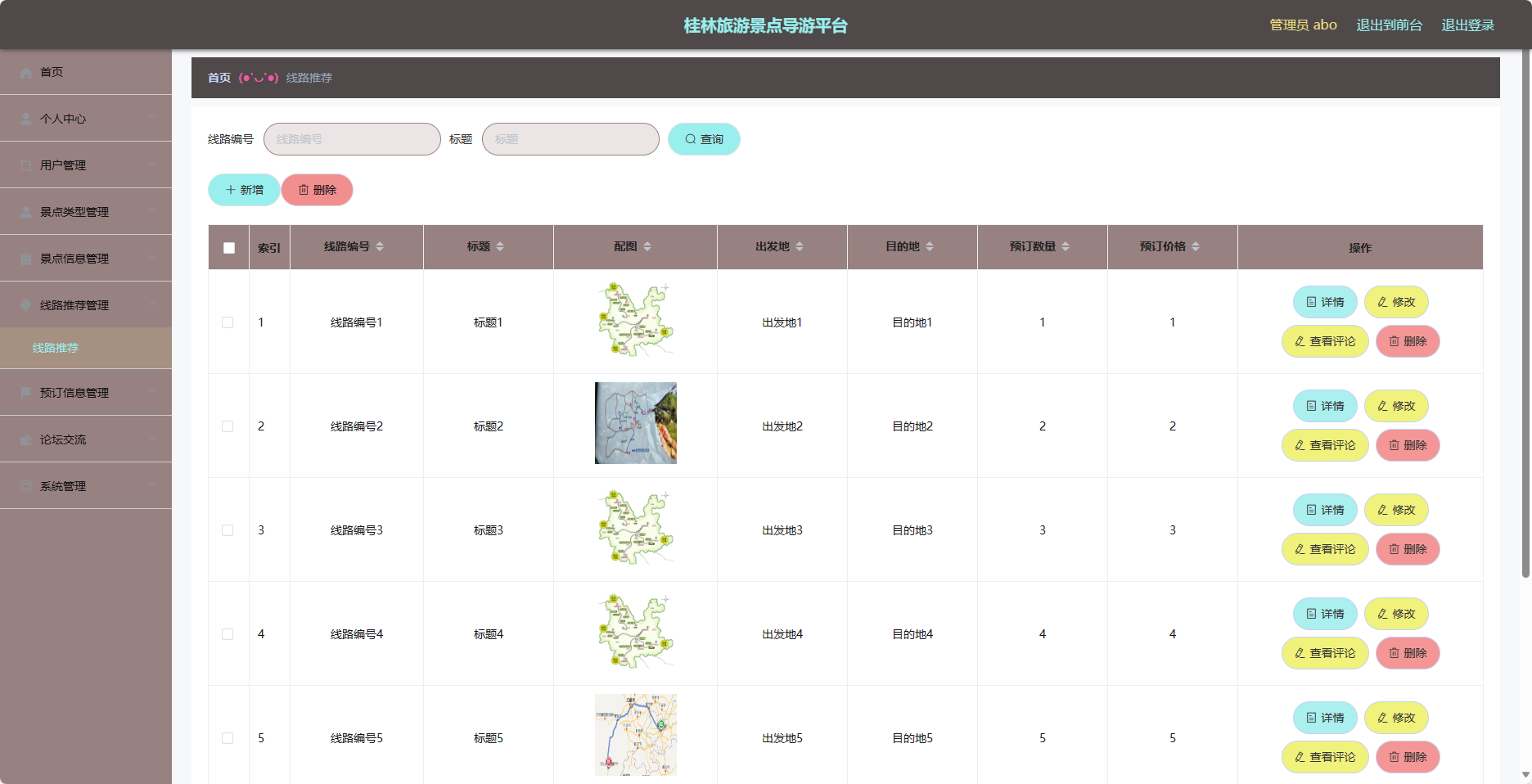This screenshot has height=784, width=1532.
Task: Collapse the 线路推荐管理 sidebar chevron
Action: pos(152,304)
